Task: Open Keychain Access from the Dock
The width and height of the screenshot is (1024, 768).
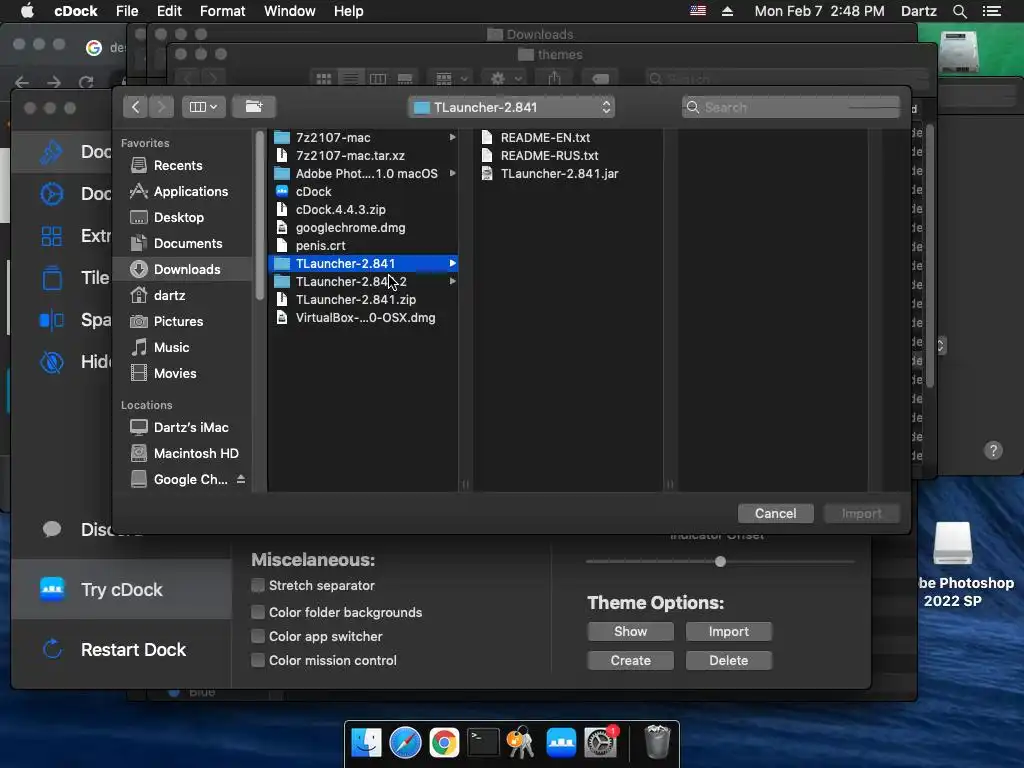Action: coord(521,743)
